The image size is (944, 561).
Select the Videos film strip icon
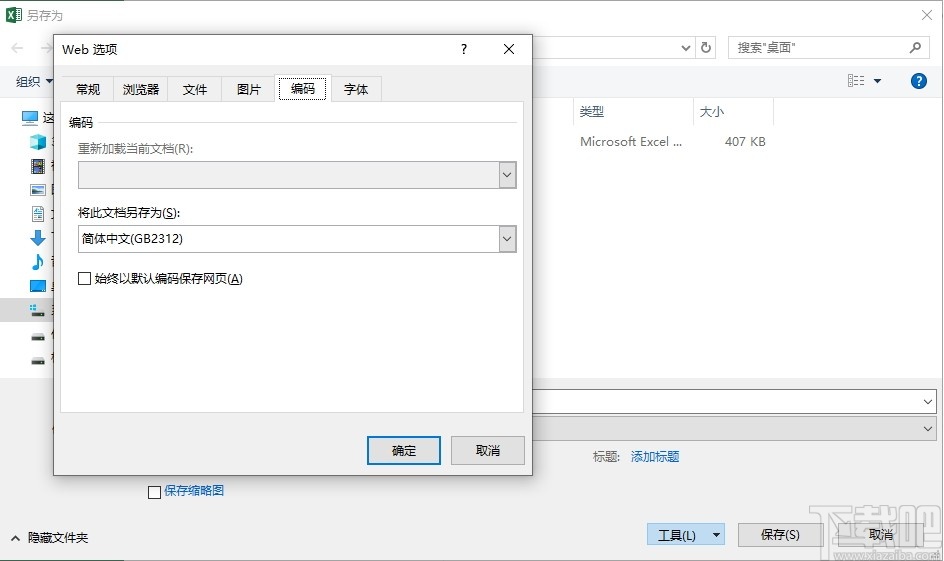[x=38, y=166]
